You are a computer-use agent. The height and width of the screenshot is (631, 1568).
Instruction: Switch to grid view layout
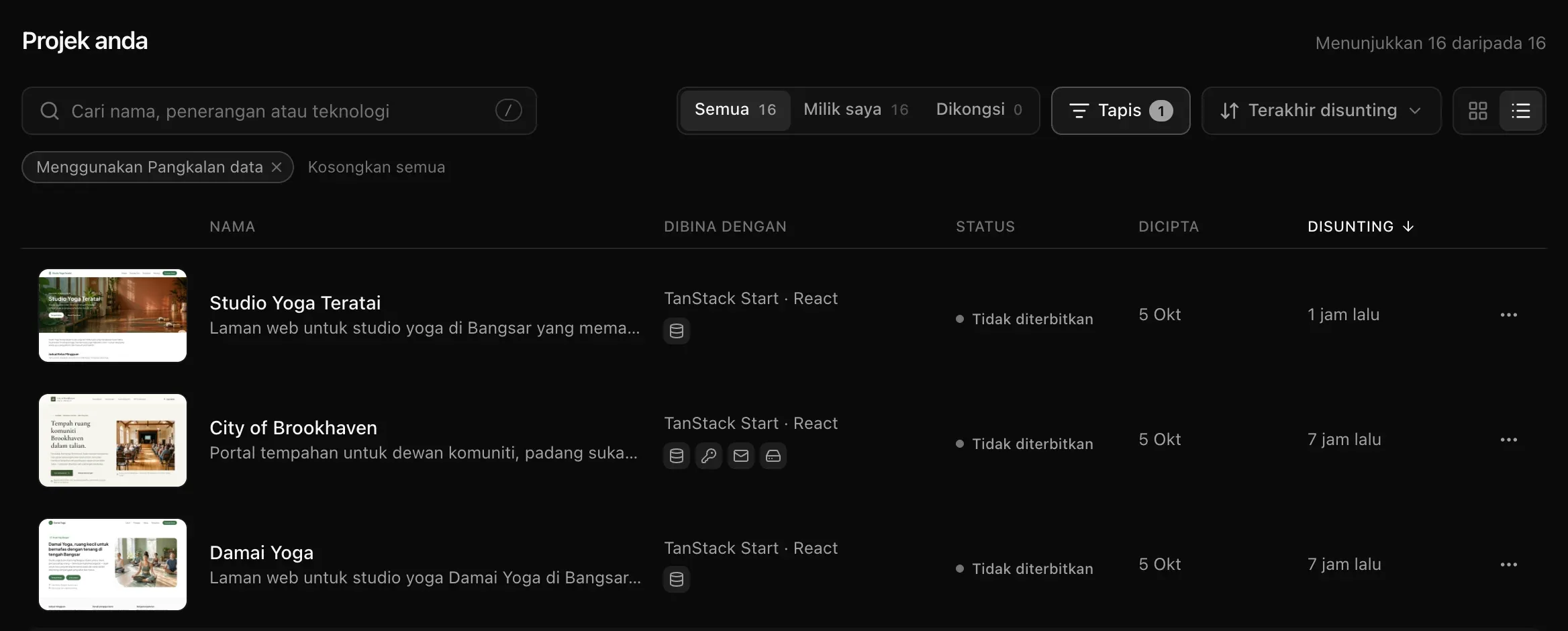(x=1477, y=111)
